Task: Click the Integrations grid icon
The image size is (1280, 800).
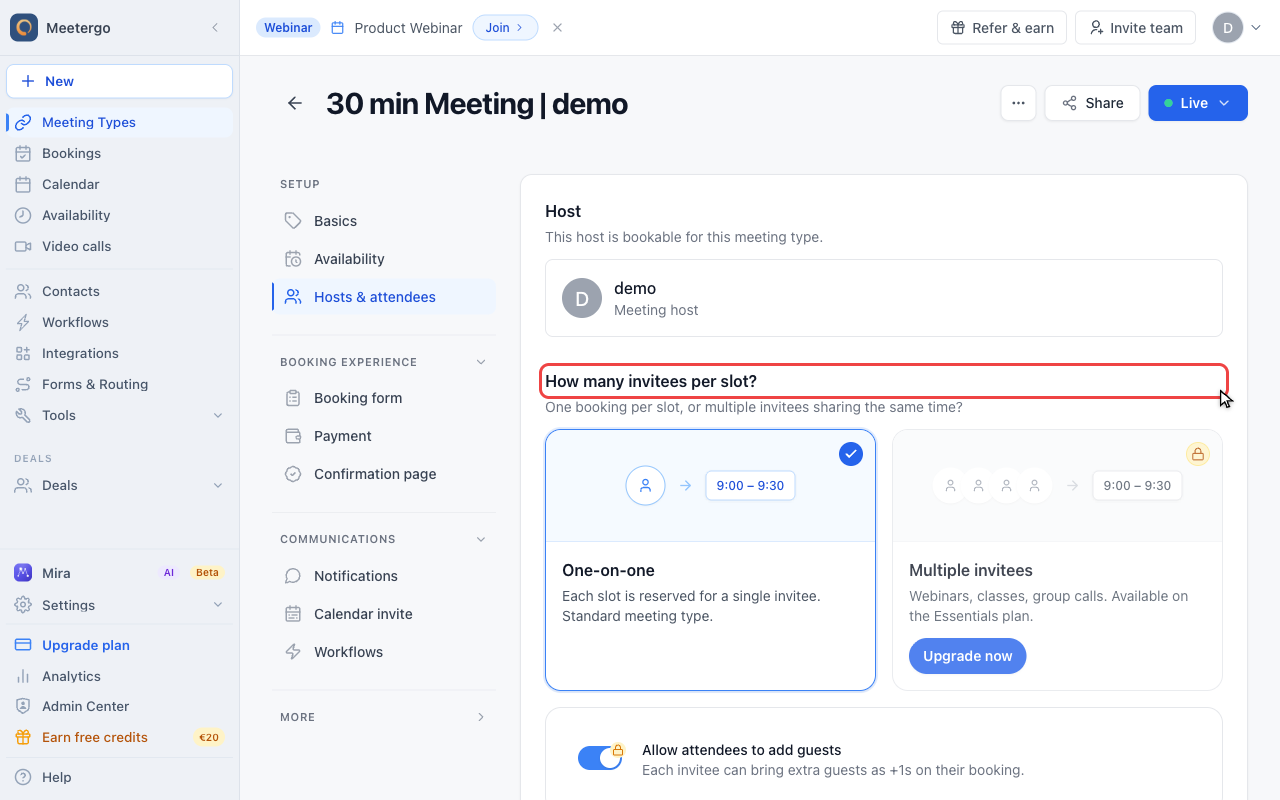Action: pyautogui.click(x=23, y=353)
